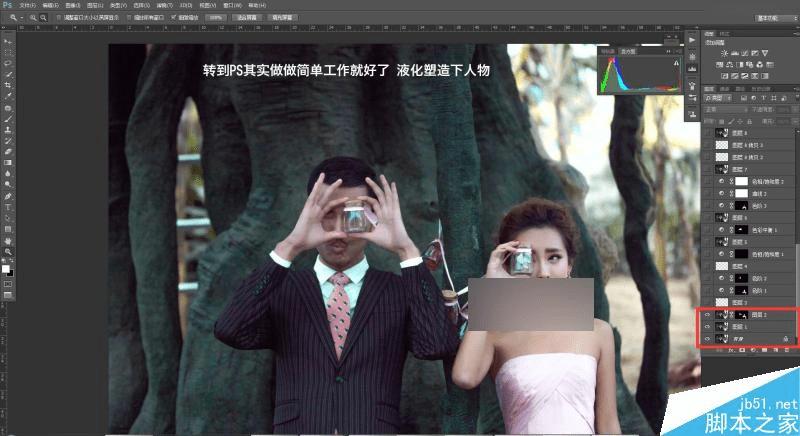Click the 填充屏幕 button
The height and width of the screenshot is (436, 800).
[282, 17]
